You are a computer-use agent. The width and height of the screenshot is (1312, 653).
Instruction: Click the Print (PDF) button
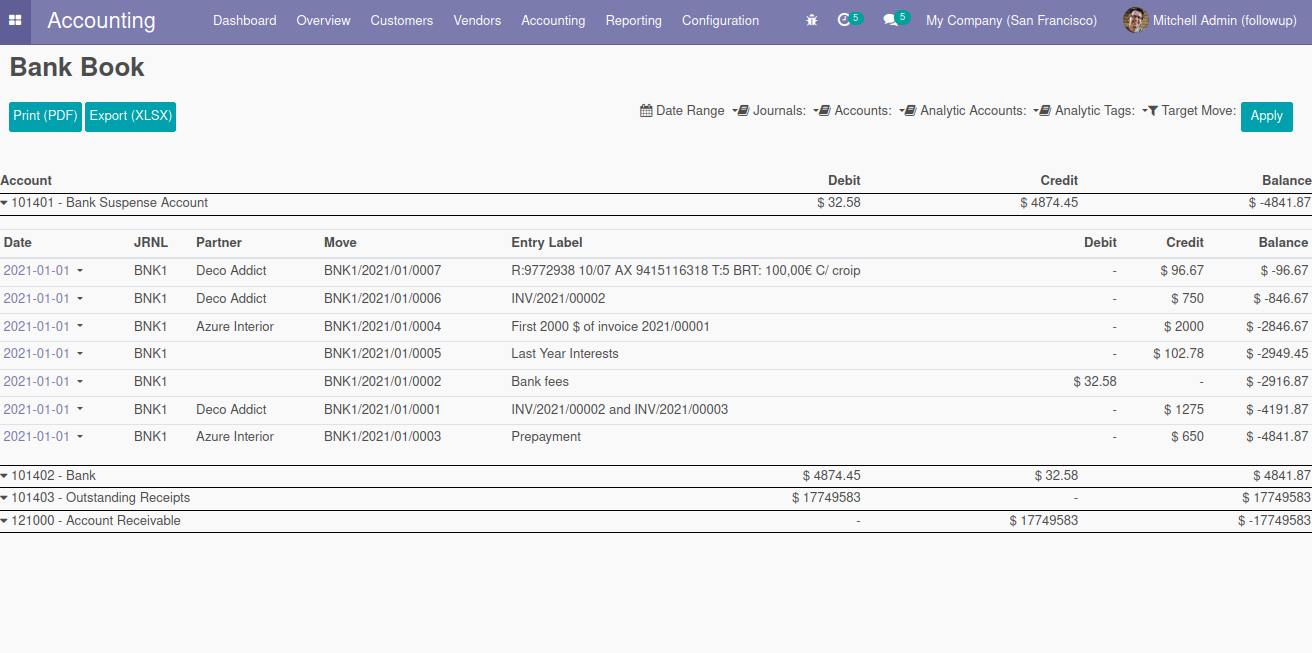(45, 116)
